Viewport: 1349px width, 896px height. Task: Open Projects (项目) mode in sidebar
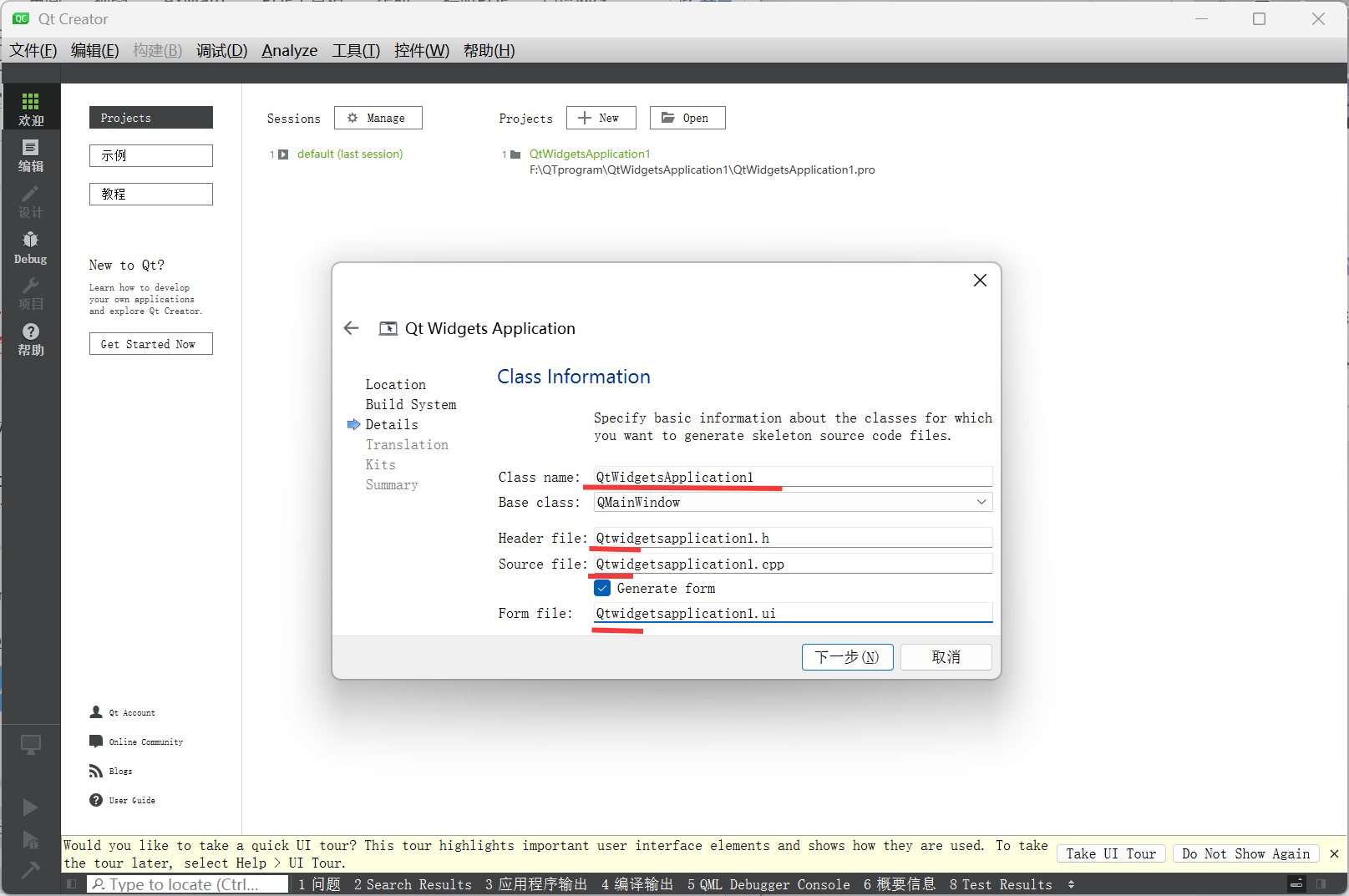tap(31, 293)
